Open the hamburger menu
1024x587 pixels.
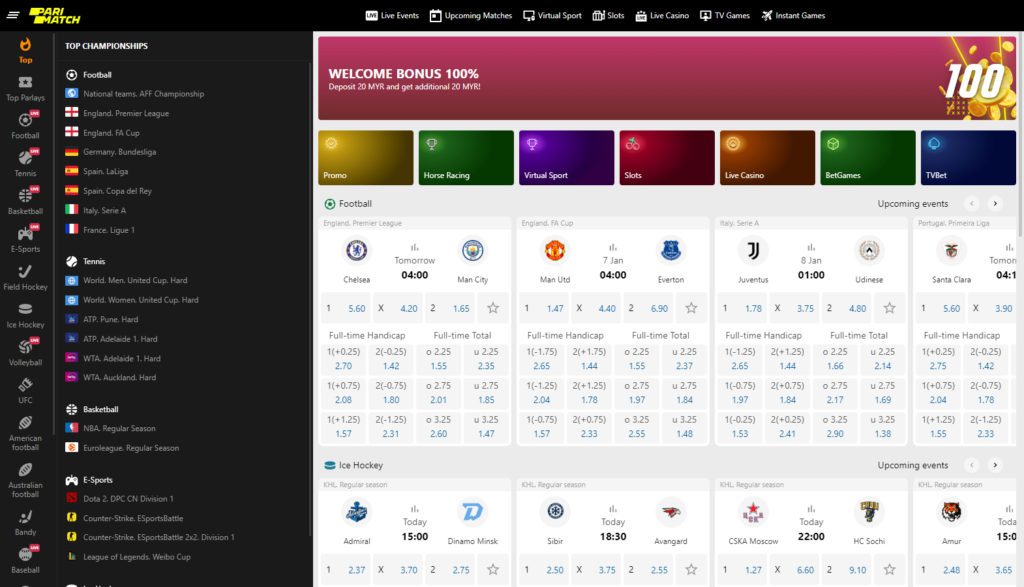[x=12, y=15]
